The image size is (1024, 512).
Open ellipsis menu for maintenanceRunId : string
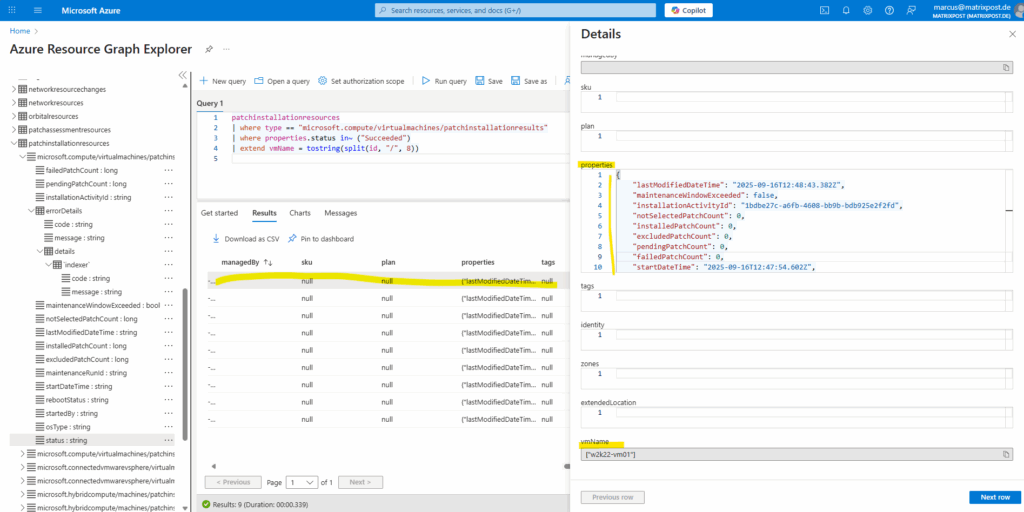(x=169, y=373)
